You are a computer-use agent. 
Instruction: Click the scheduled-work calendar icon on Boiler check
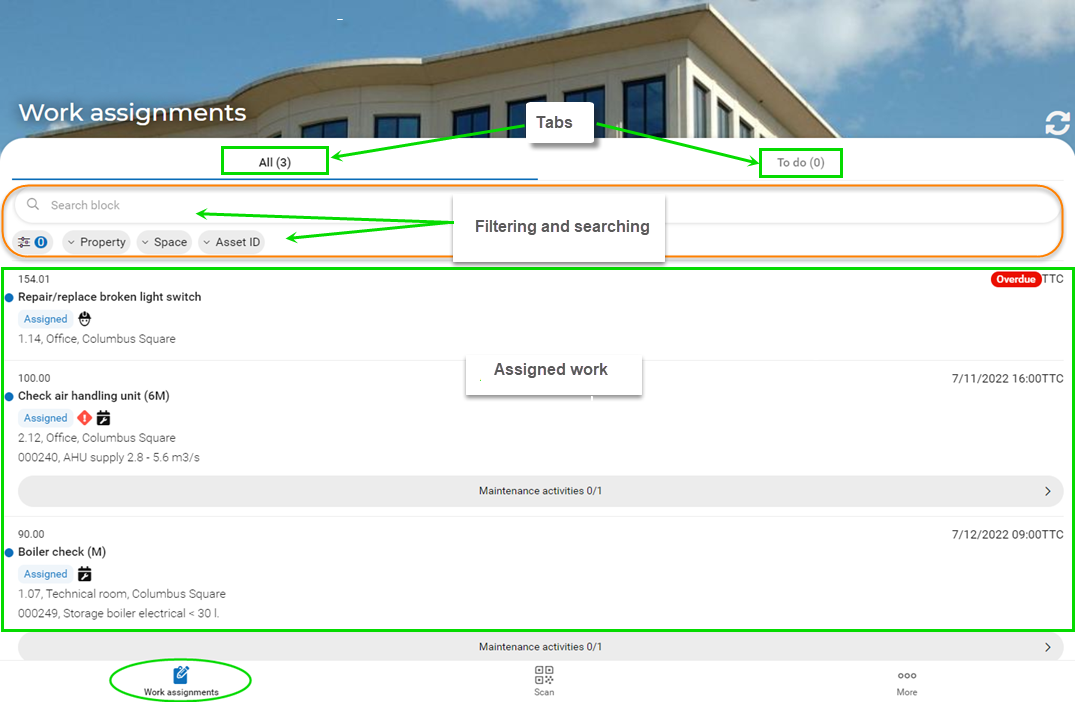point(84,573)
